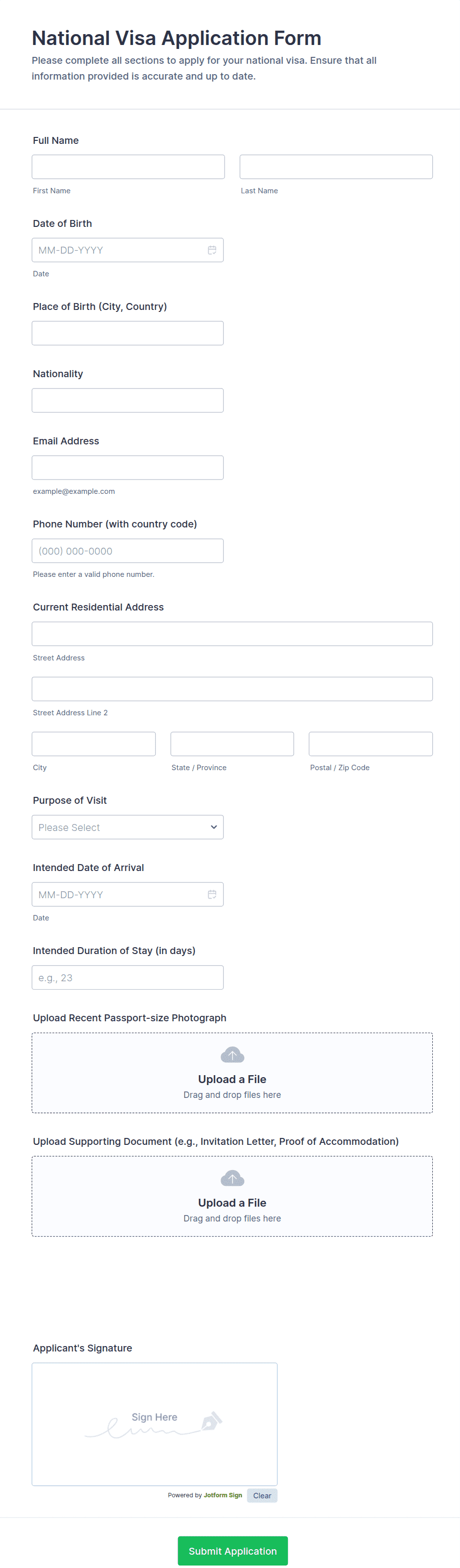Select the Place of Birth field
The width and height of the screenshot is (460, 1568).
127,333
